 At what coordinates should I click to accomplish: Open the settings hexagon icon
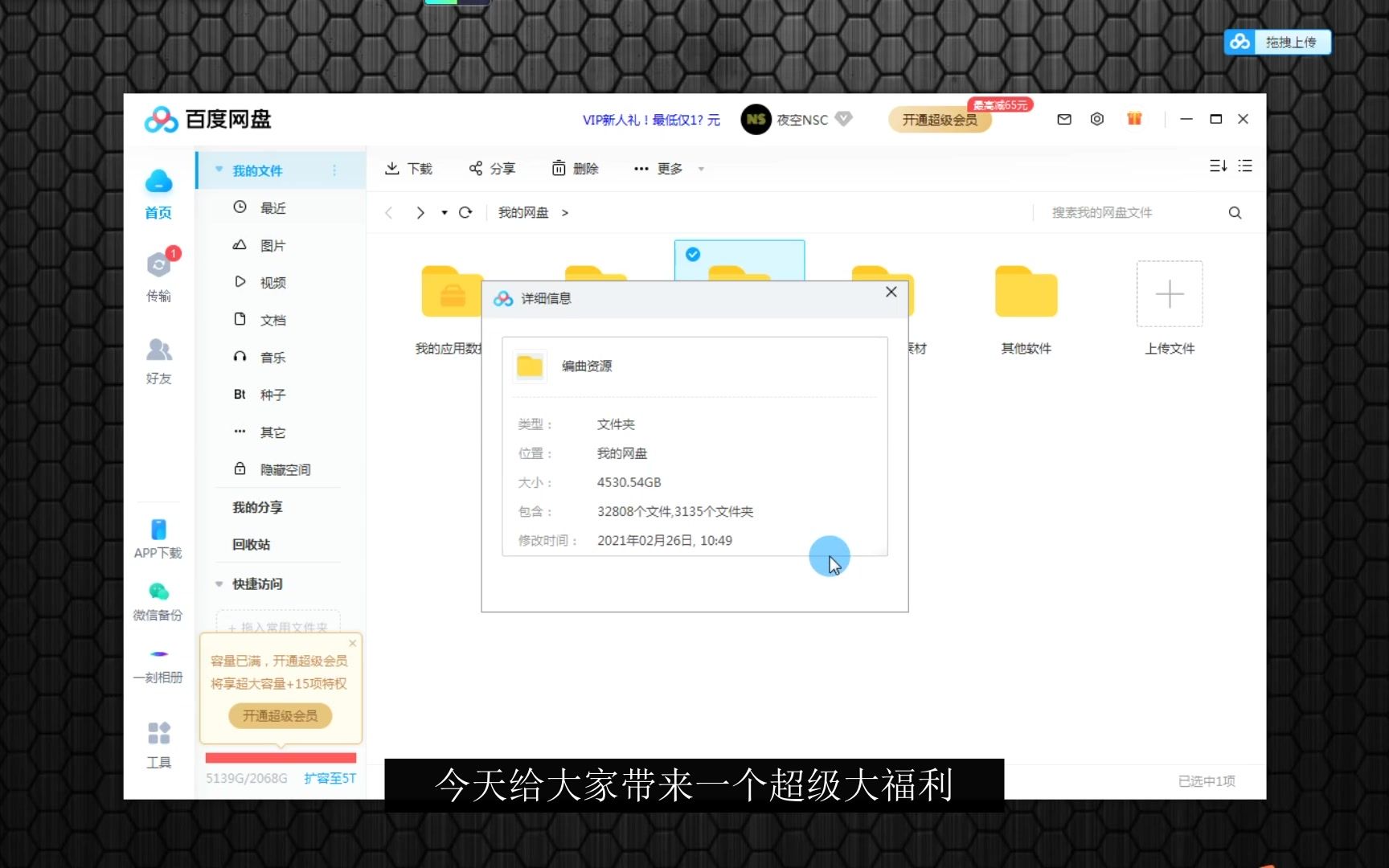(x=1097, y=119)
